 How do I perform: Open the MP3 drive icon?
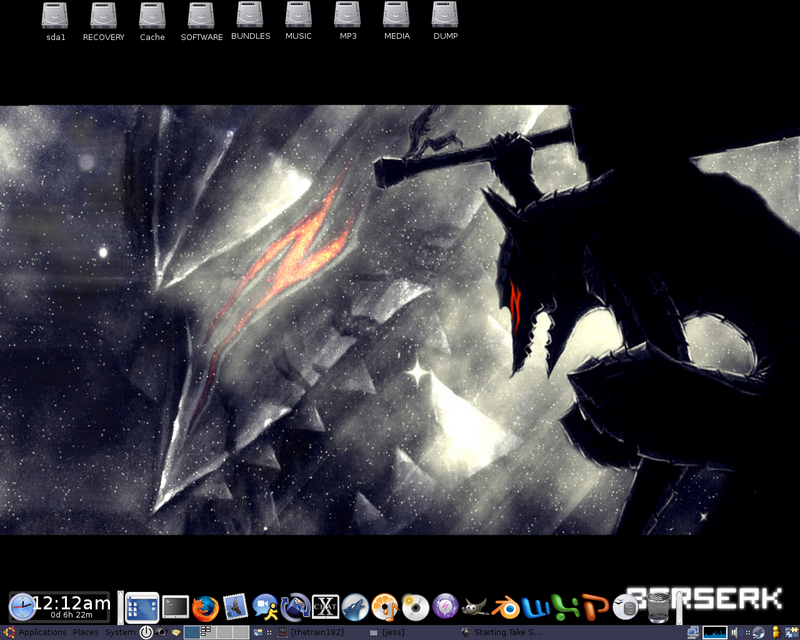pos(347,21)
